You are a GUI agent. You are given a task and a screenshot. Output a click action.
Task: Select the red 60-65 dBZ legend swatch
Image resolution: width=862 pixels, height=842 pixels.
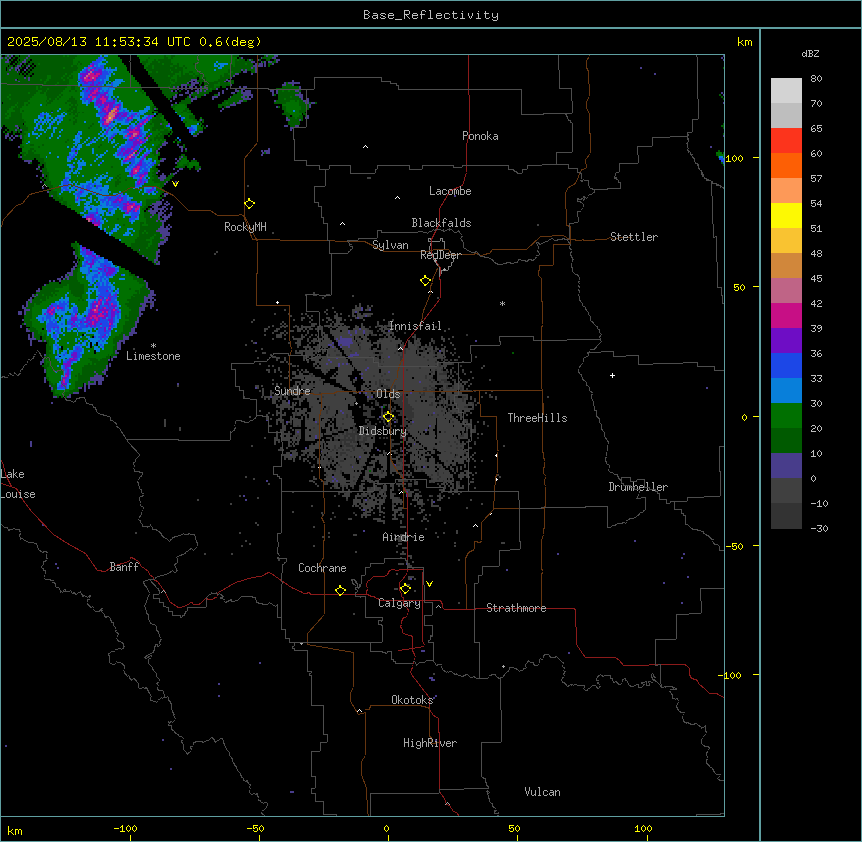coord(786,141)
